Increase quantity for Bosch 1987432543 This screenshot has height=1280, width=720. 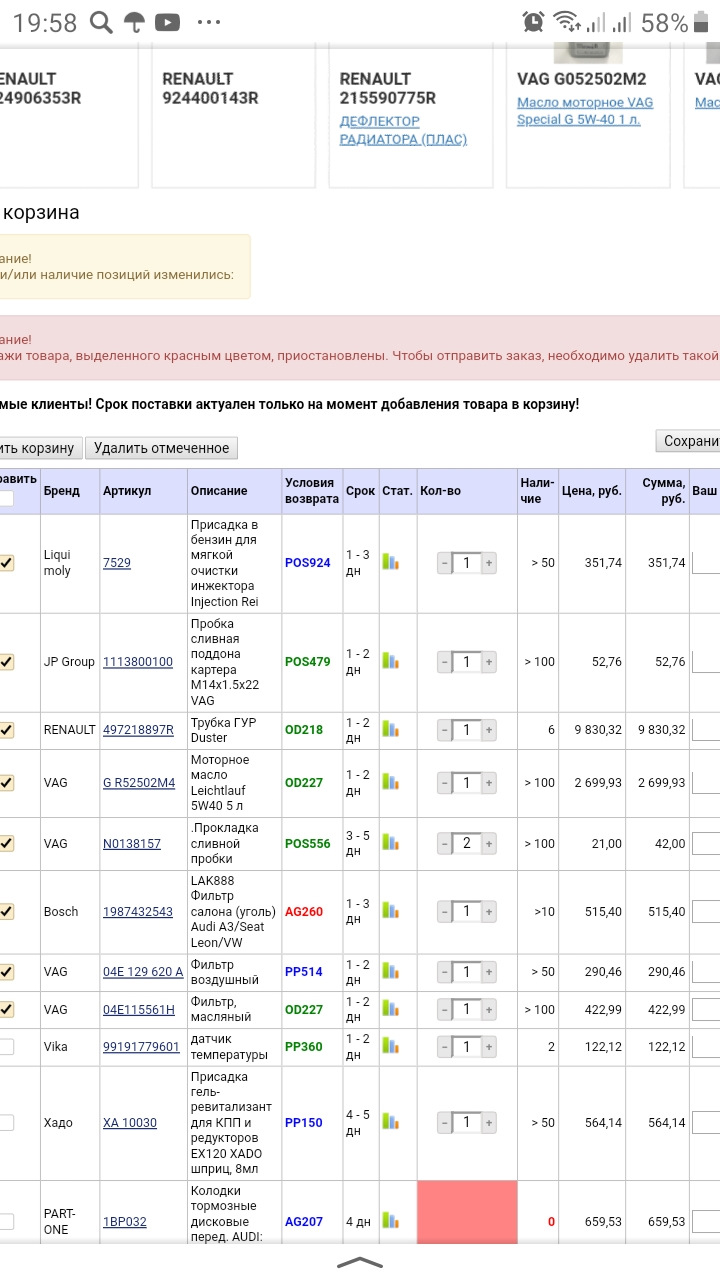(489, 912)
